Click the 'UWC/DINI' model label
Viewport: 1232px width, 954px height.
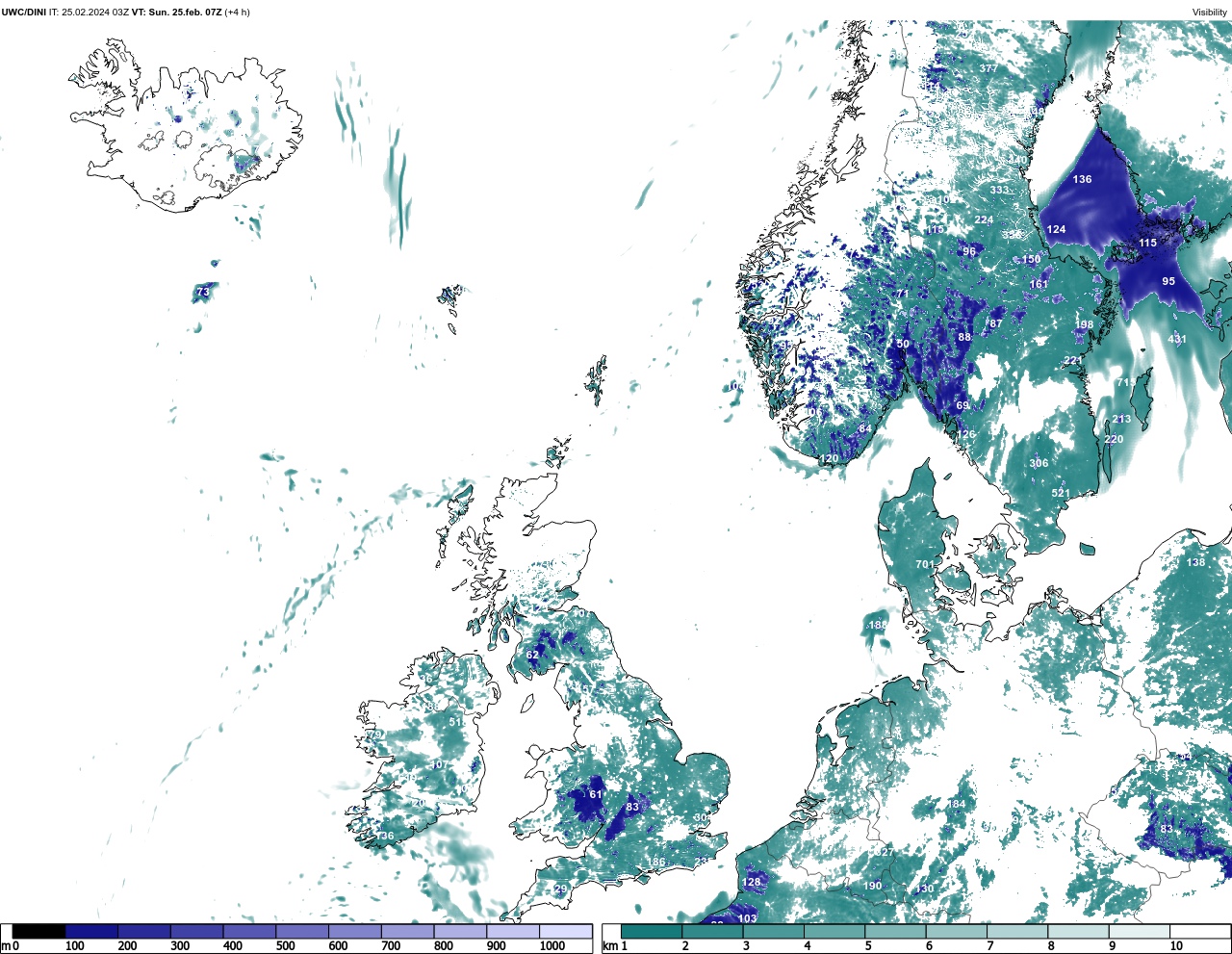pos(23,13)
